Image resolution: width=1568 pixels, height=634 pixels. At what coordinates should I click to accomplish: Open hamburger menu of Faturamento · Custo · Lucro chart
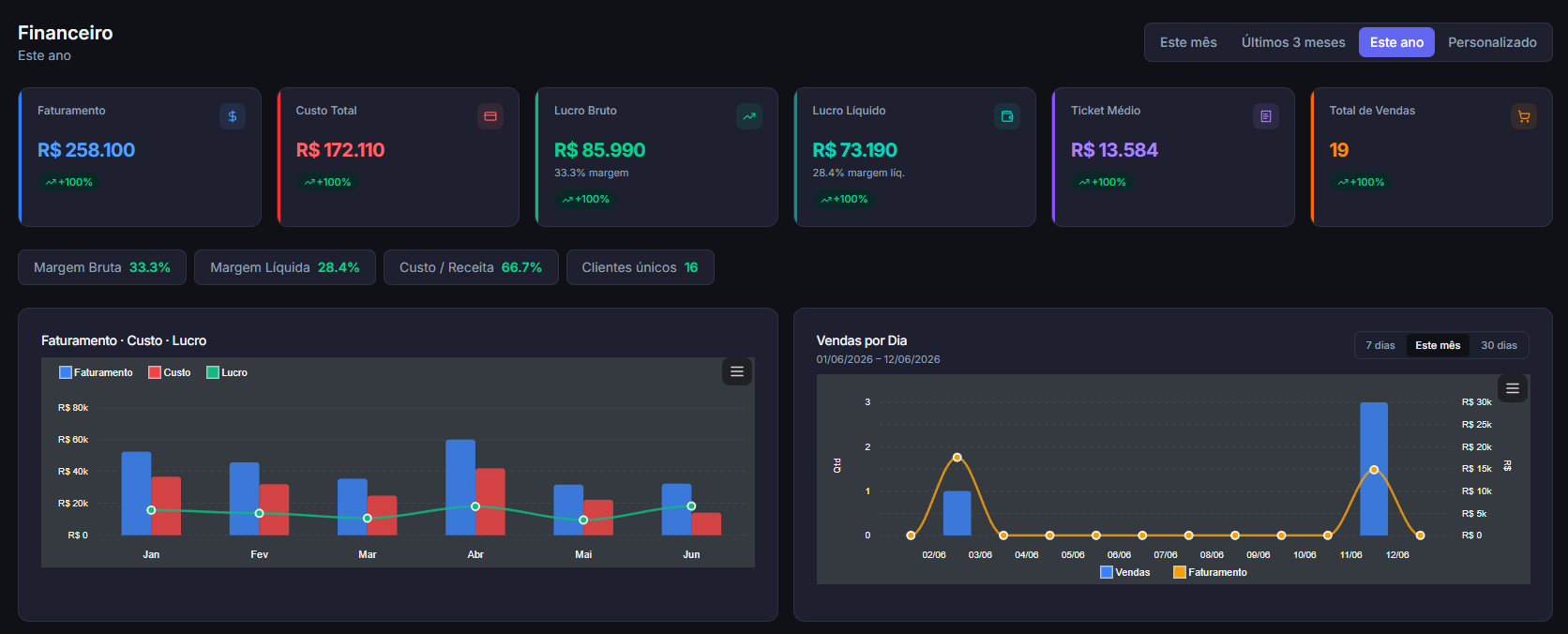(737, 371)
